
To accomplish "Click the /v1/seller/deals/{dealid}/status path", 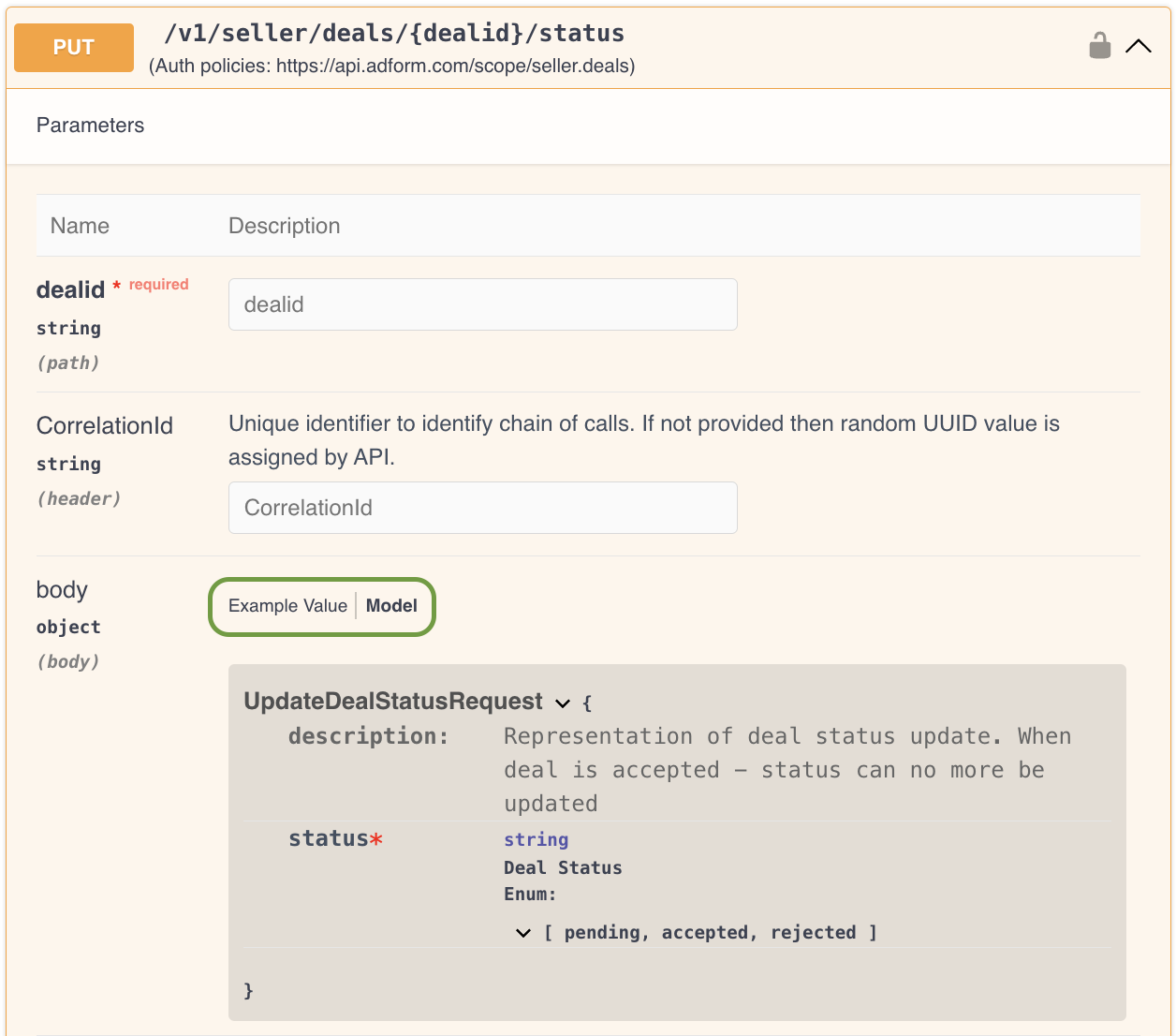I will pos(394,34).
